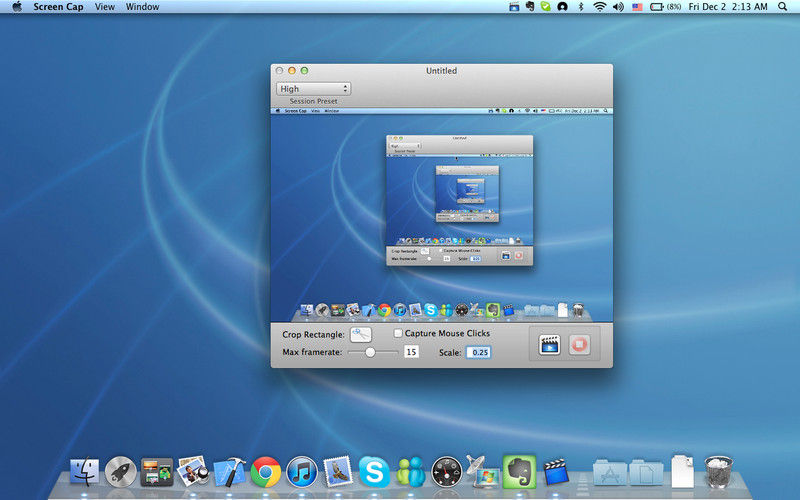Launch Skype from the Dock

click(374, 471)
